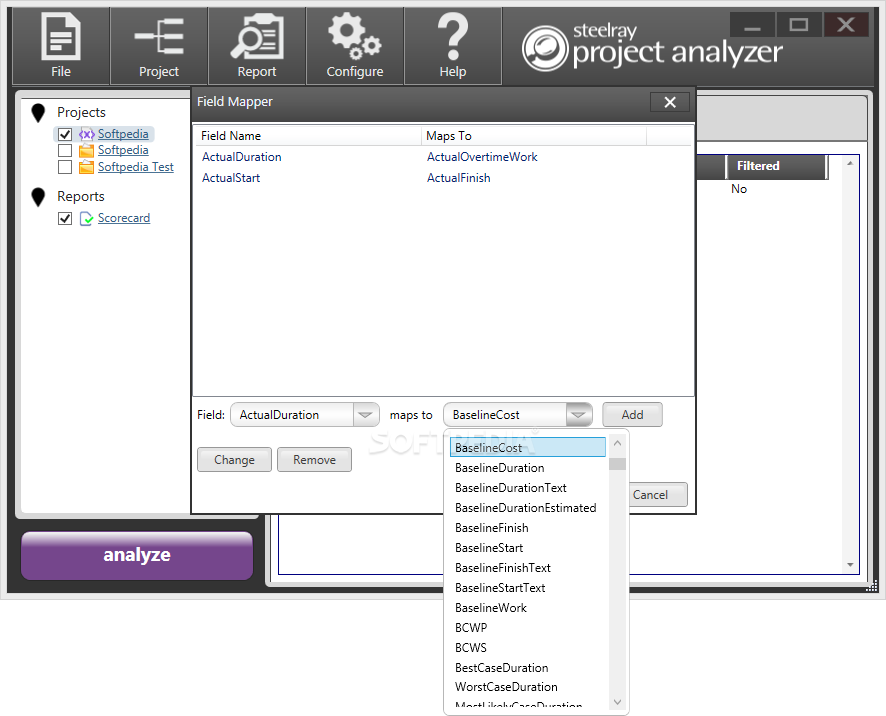The width and height of the screenshot is (886, 716).
Task: Click the Remove button
Action: click(314, 460)
